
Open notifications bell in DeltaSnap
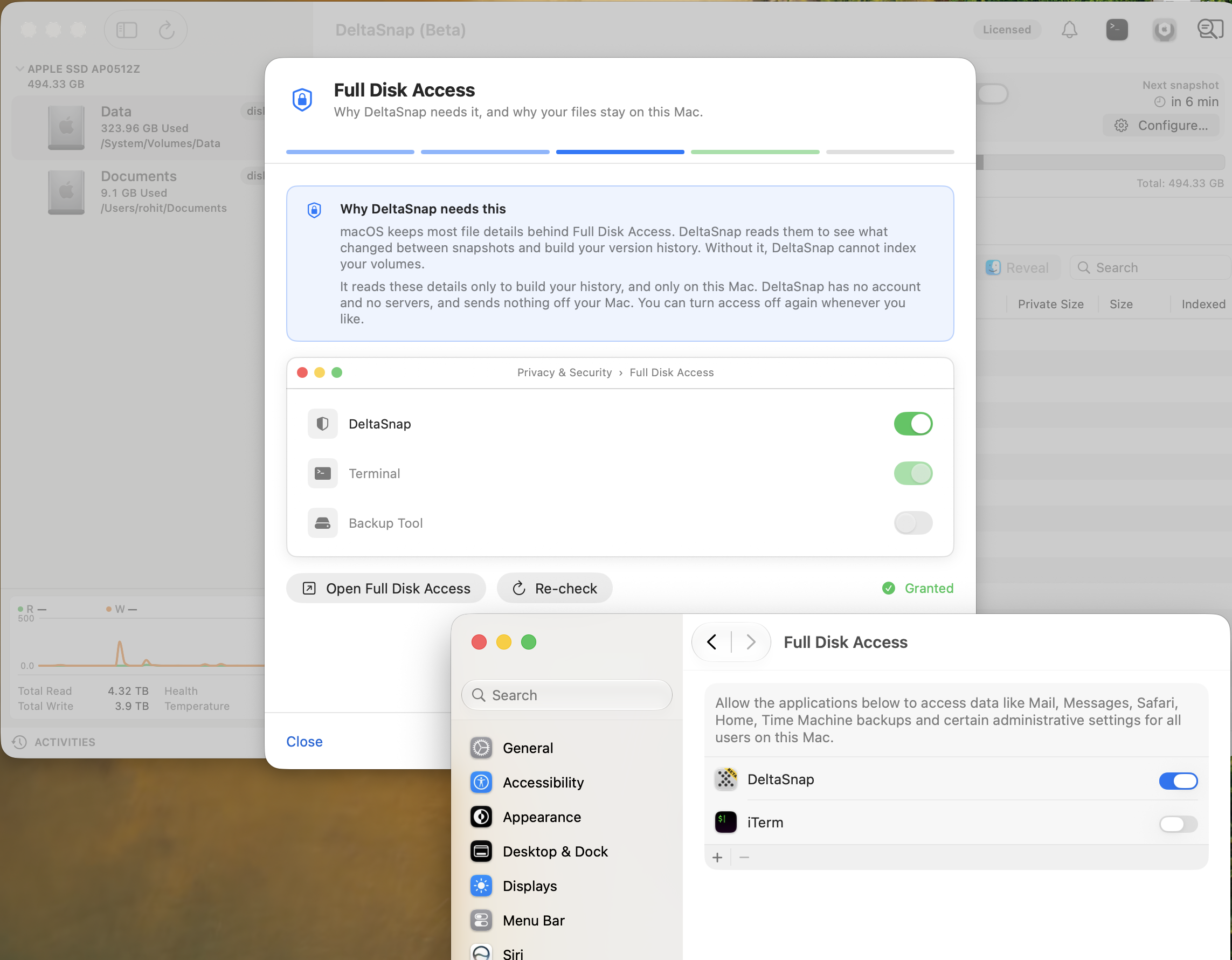(x=1069, y=29)
